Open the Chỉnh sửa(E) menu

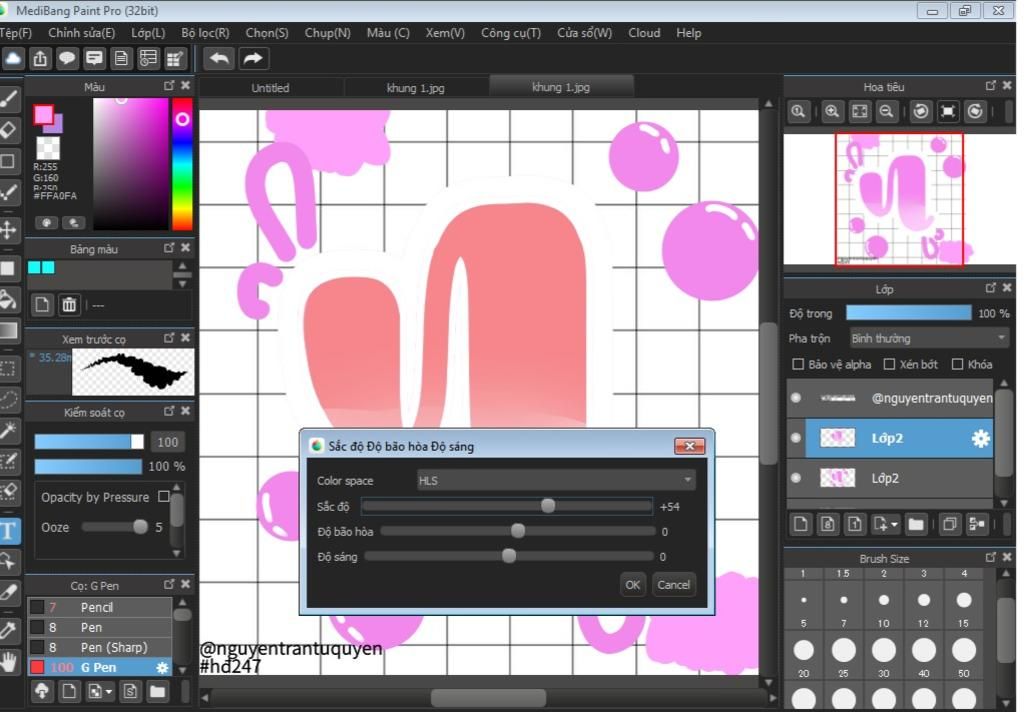[82, 33]
